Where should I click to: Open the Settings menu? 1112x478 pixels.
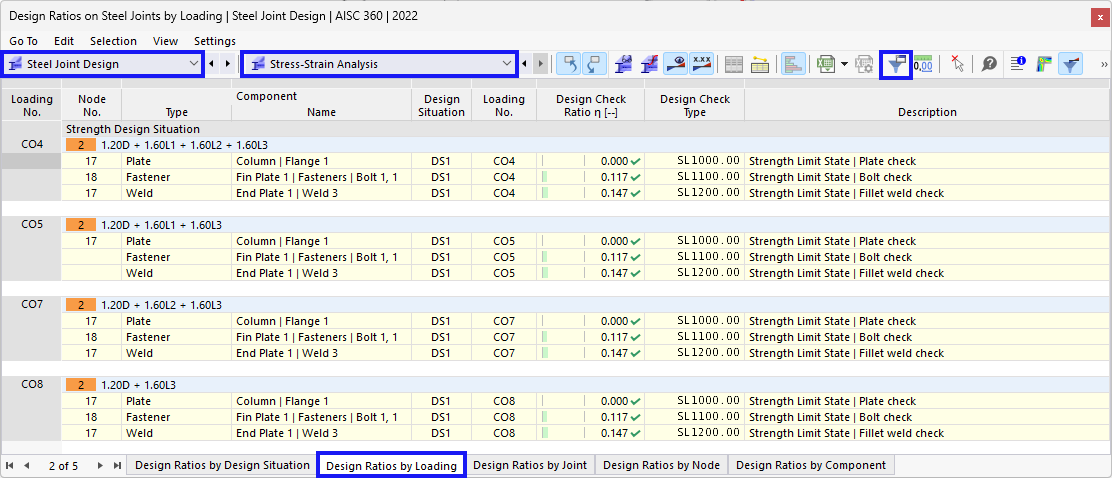tap(215, 41)
